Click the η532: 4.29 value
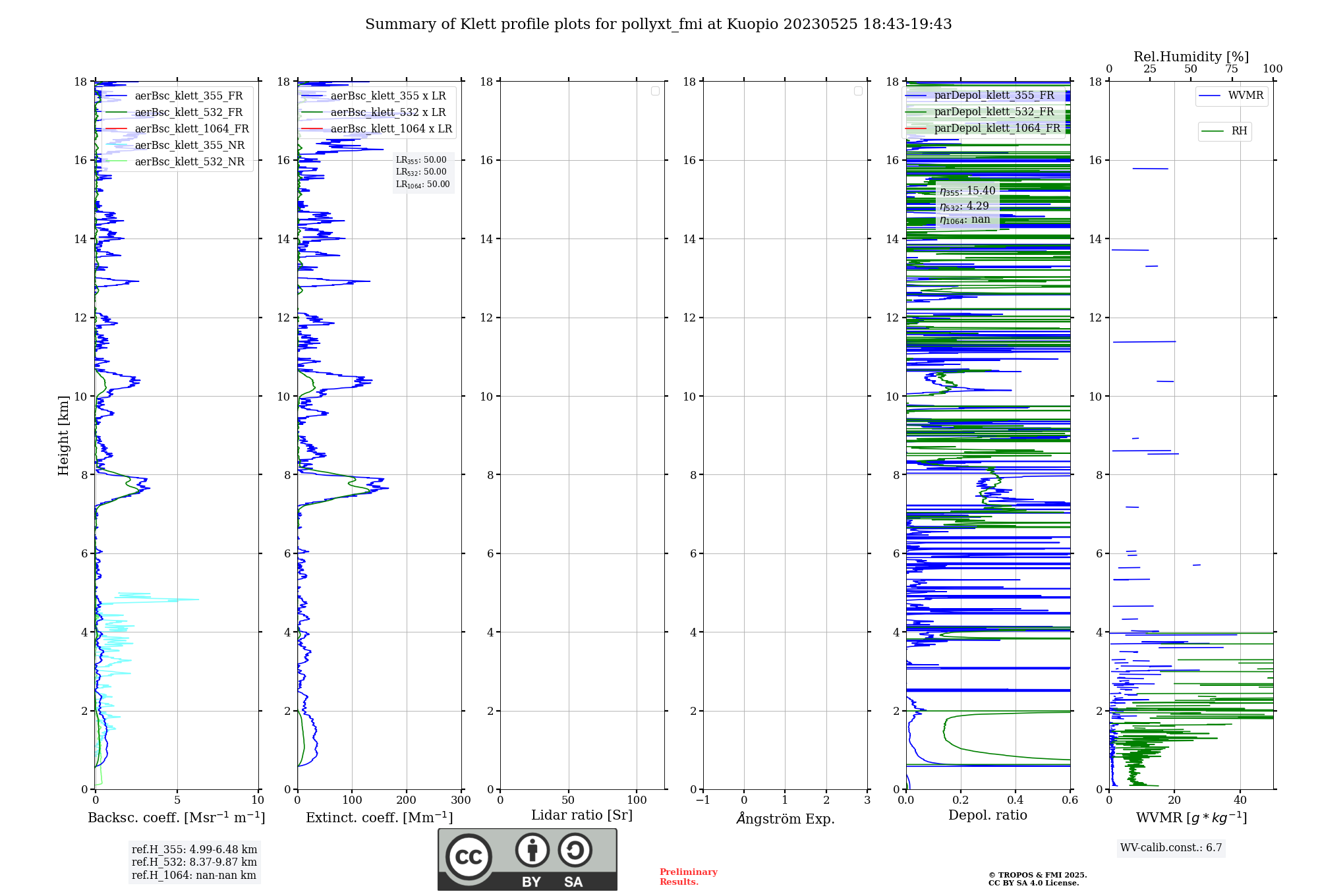The image size is (1318, 896). click(x=964, y=206)
